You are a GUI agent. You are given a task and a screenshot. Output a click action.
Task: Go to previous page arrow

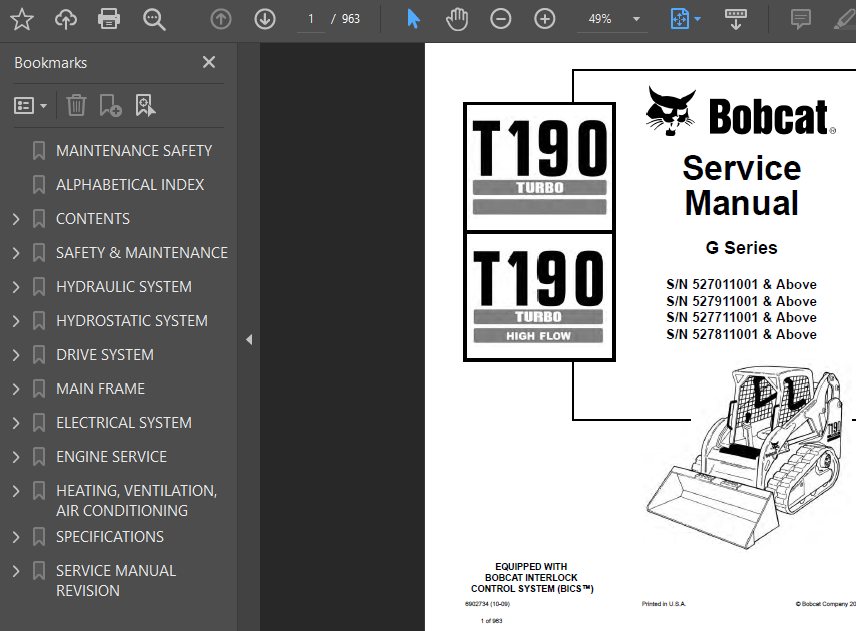[x=221, y=19]
